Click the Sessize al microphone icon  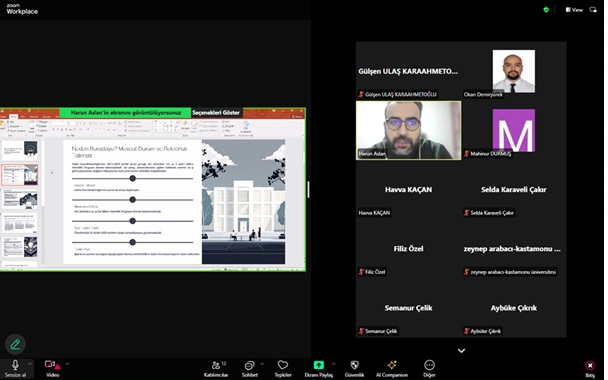point(15,365)
